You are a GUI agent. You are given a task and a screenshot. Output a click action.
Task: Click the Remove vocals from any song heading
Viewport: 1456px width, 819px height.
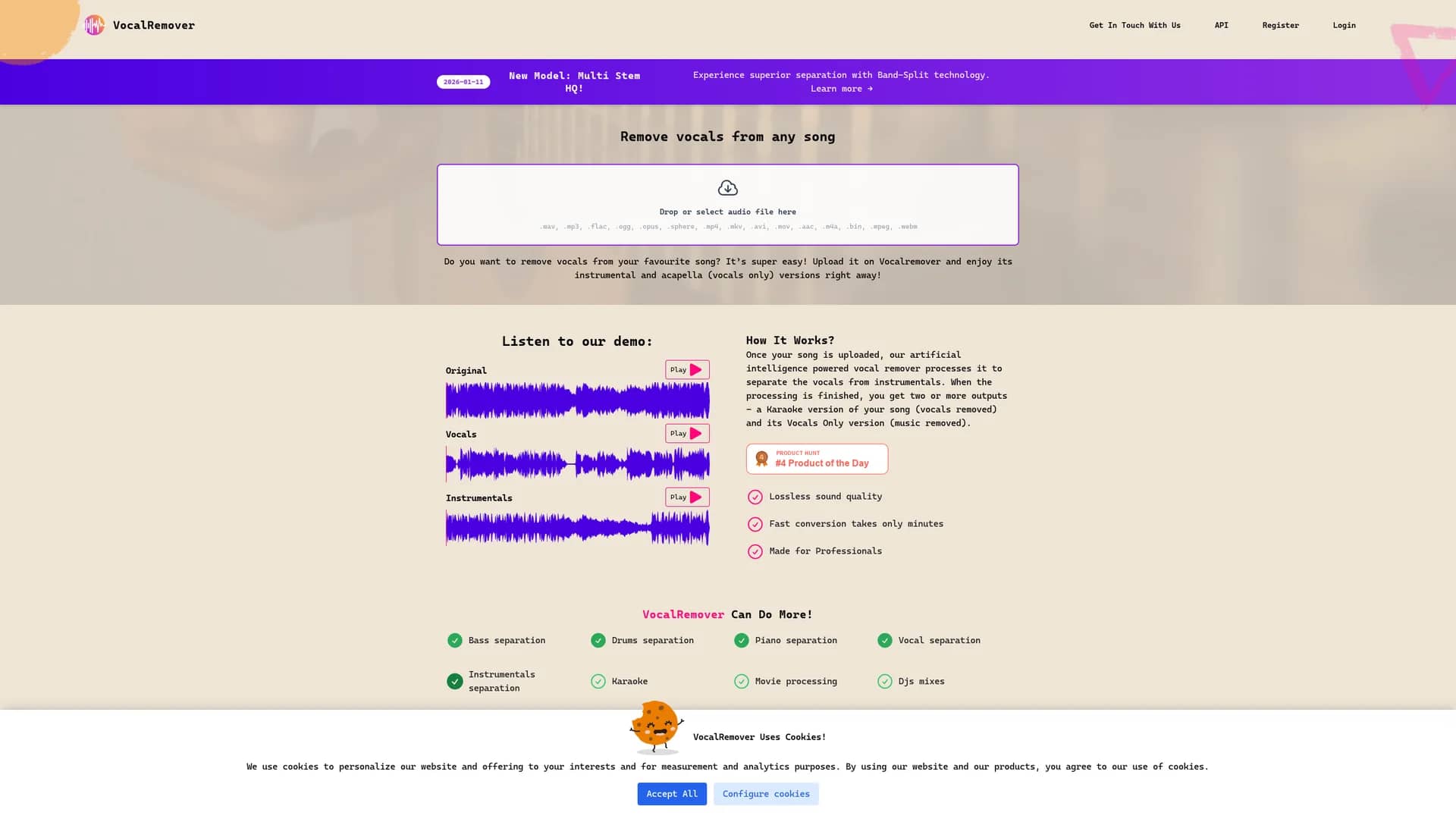727,136
